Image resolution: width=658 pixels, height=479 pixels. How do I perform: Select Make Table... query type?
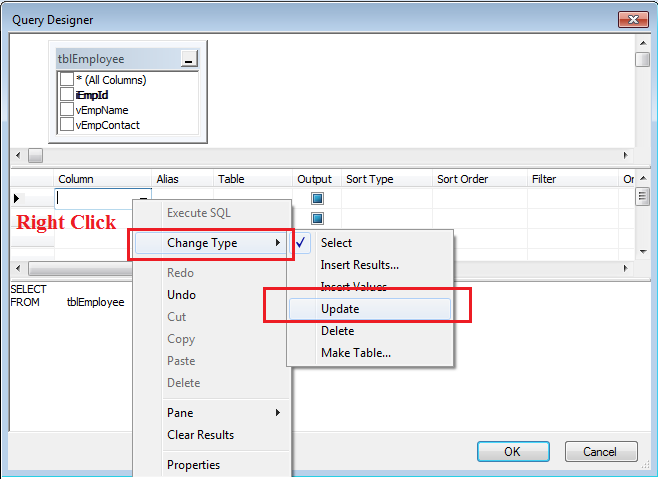tap(355, 353)
